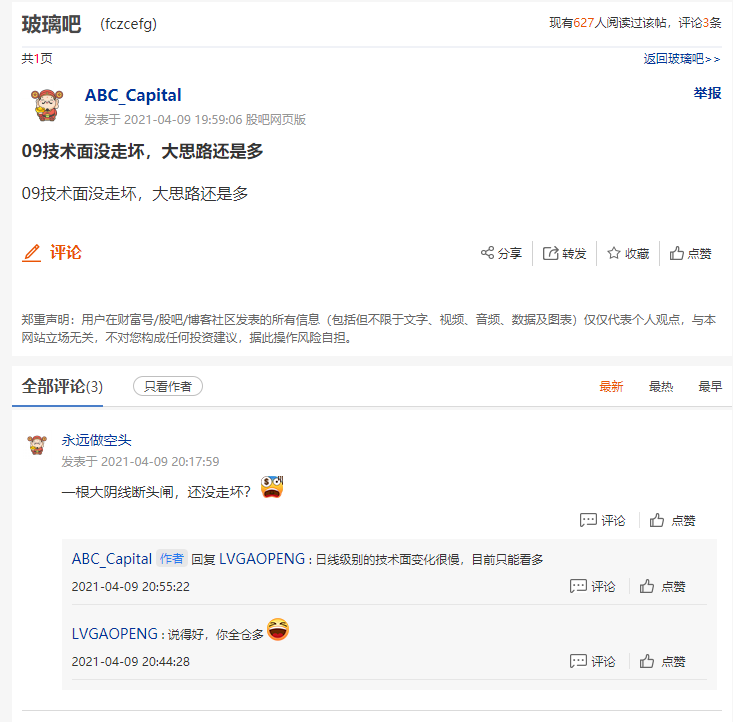Open author ABC_Capital's profile name link
733x722 pixels.
coord(133,95)
